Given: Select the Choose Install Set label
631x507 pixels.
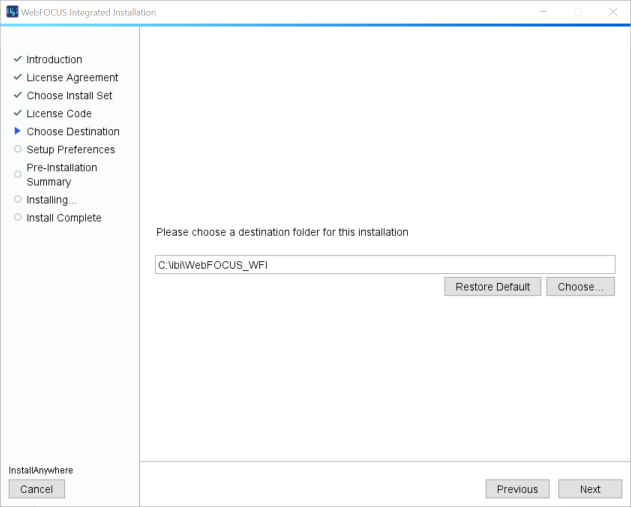Looking at the screenshot, I should pos(69,95).
